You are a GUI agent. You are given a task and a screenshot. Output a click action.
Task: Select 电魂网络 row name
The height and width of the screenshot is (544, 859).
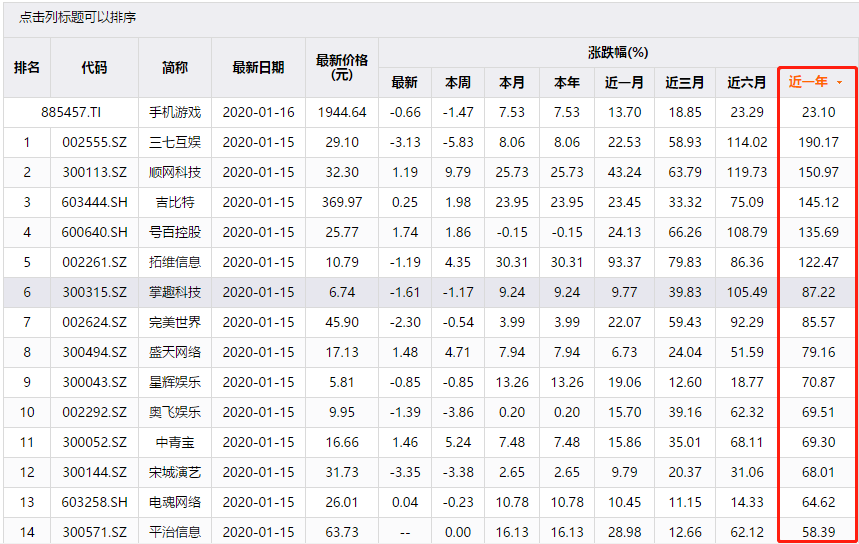(x=175, y=502)
